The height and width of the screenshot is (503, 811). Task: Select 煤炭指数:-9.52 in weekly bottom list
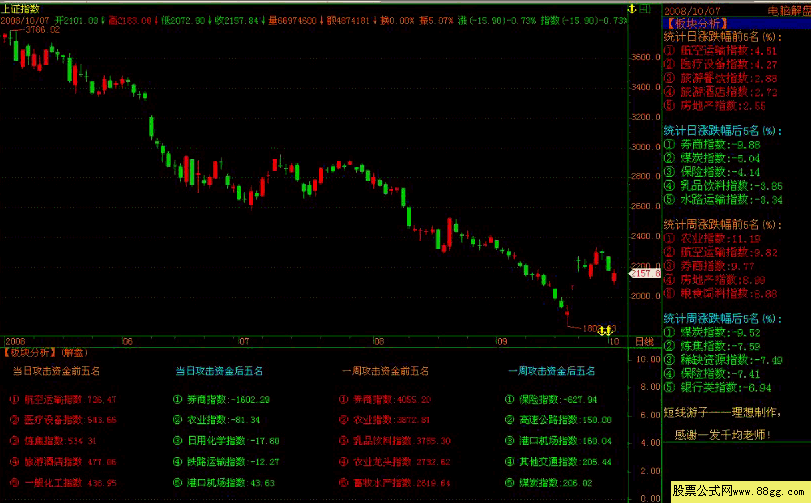[712, 332]
